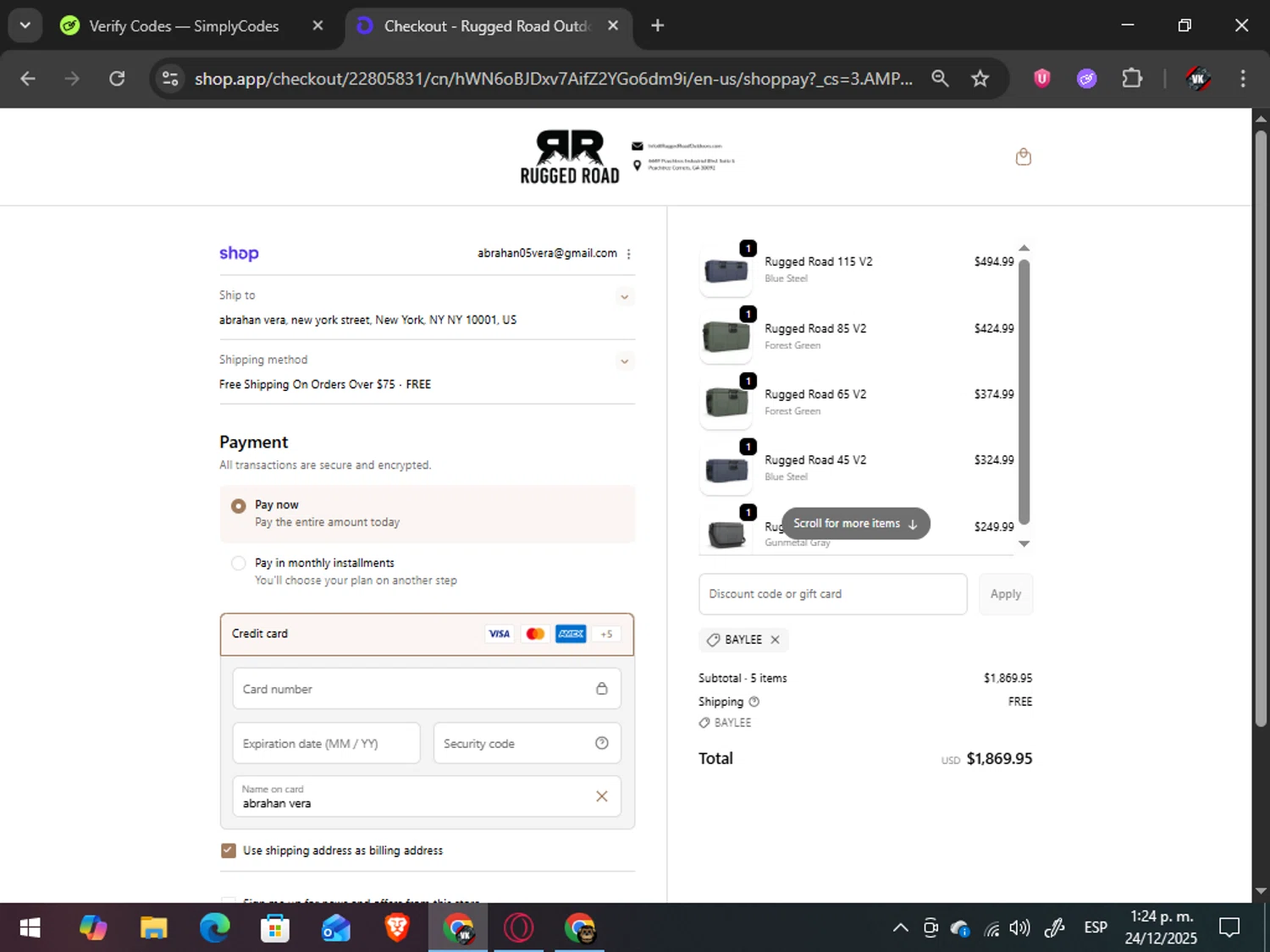Open the Brave browser from taskbar
This screenshot has height=952, width=1270.
[397, 928]
